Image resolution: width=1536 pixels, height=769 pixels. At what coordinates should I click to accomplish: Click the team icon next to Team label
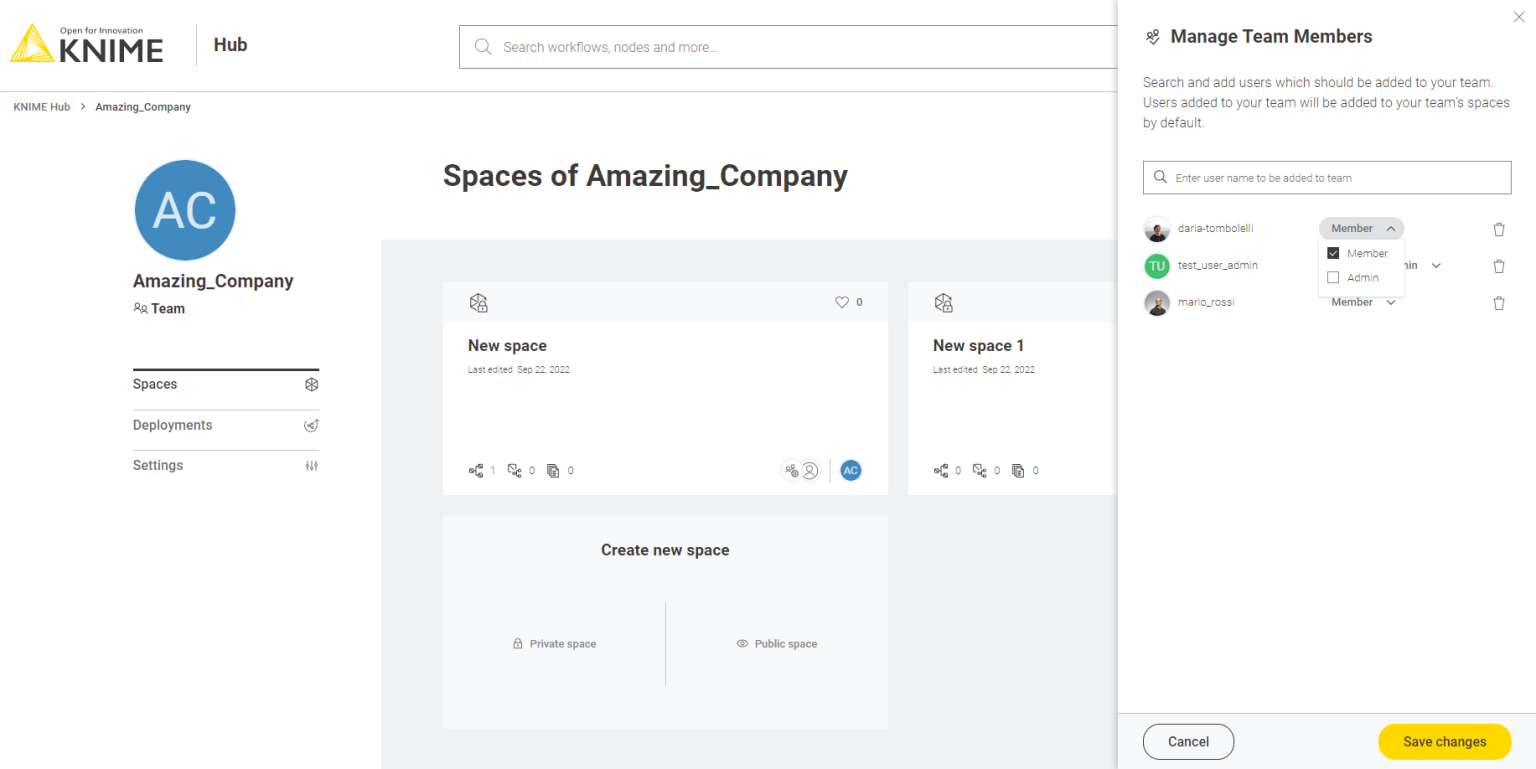pos(140,309)
